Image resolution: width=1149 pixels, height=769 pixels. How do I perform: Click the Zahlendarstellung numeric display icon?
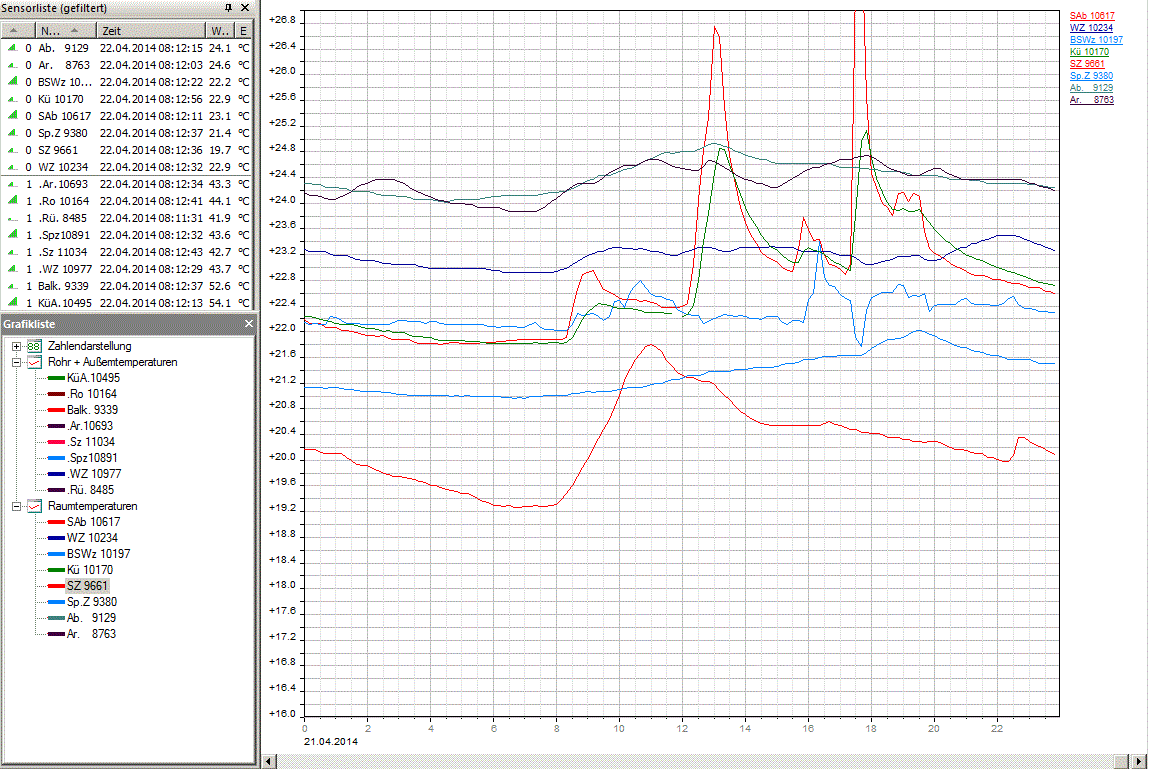pos(34,346)
